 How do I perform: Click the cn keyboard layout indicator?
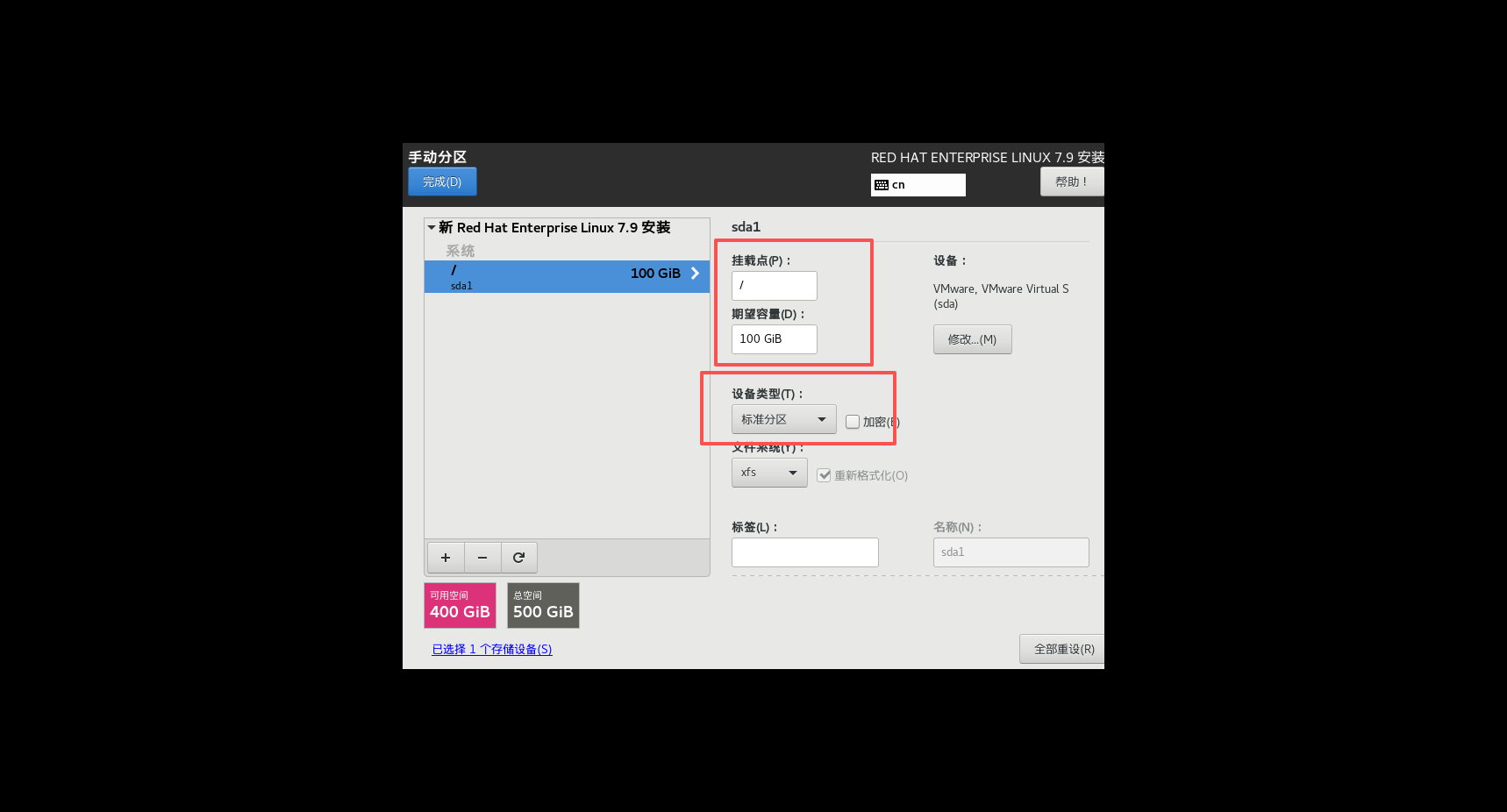tap(918, 185)
